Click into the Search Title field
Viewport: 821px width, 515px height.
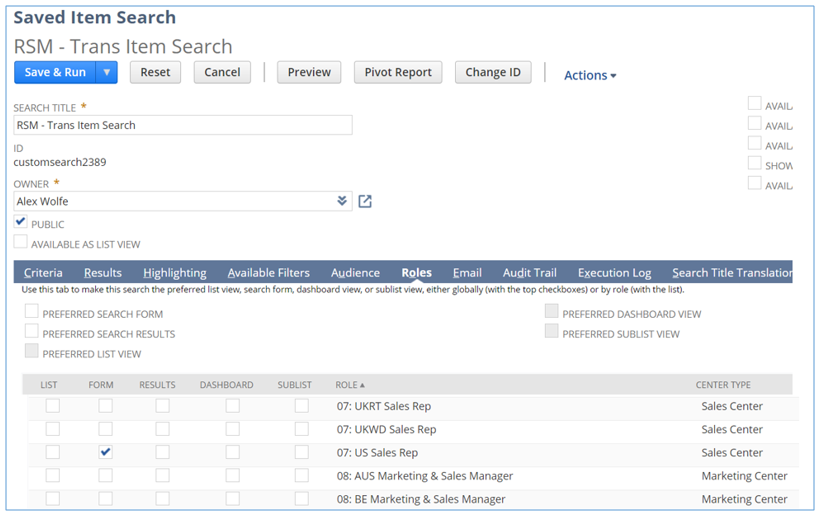pyautogui.click(x=183, y=125)
